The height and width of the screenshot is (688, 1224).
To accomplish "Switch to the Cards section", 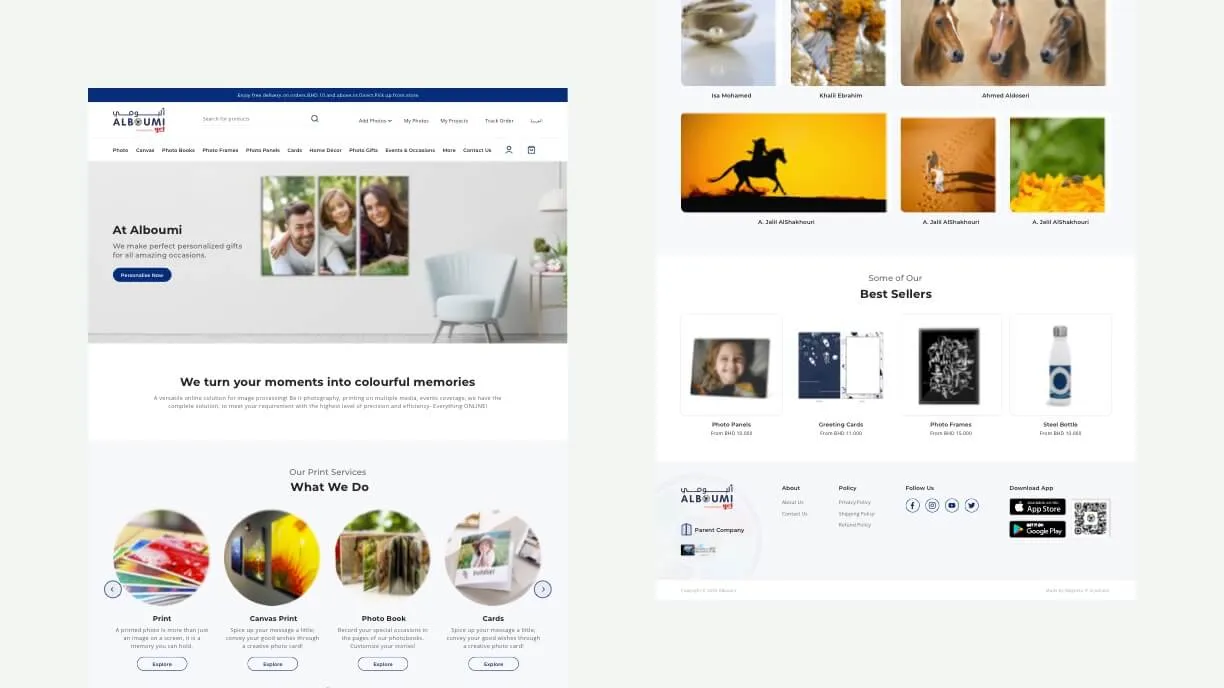I will 294,150.
